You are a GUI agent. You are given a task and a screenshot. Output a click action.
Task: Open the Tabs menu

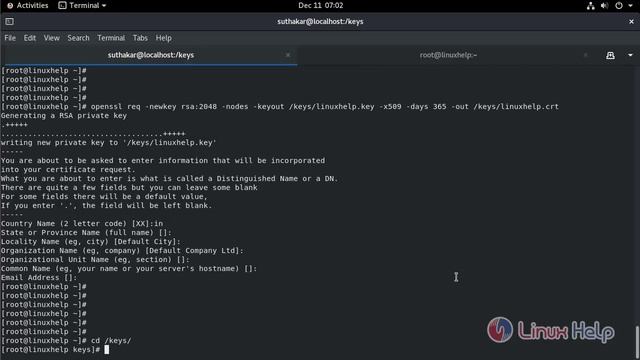(140, 38)
